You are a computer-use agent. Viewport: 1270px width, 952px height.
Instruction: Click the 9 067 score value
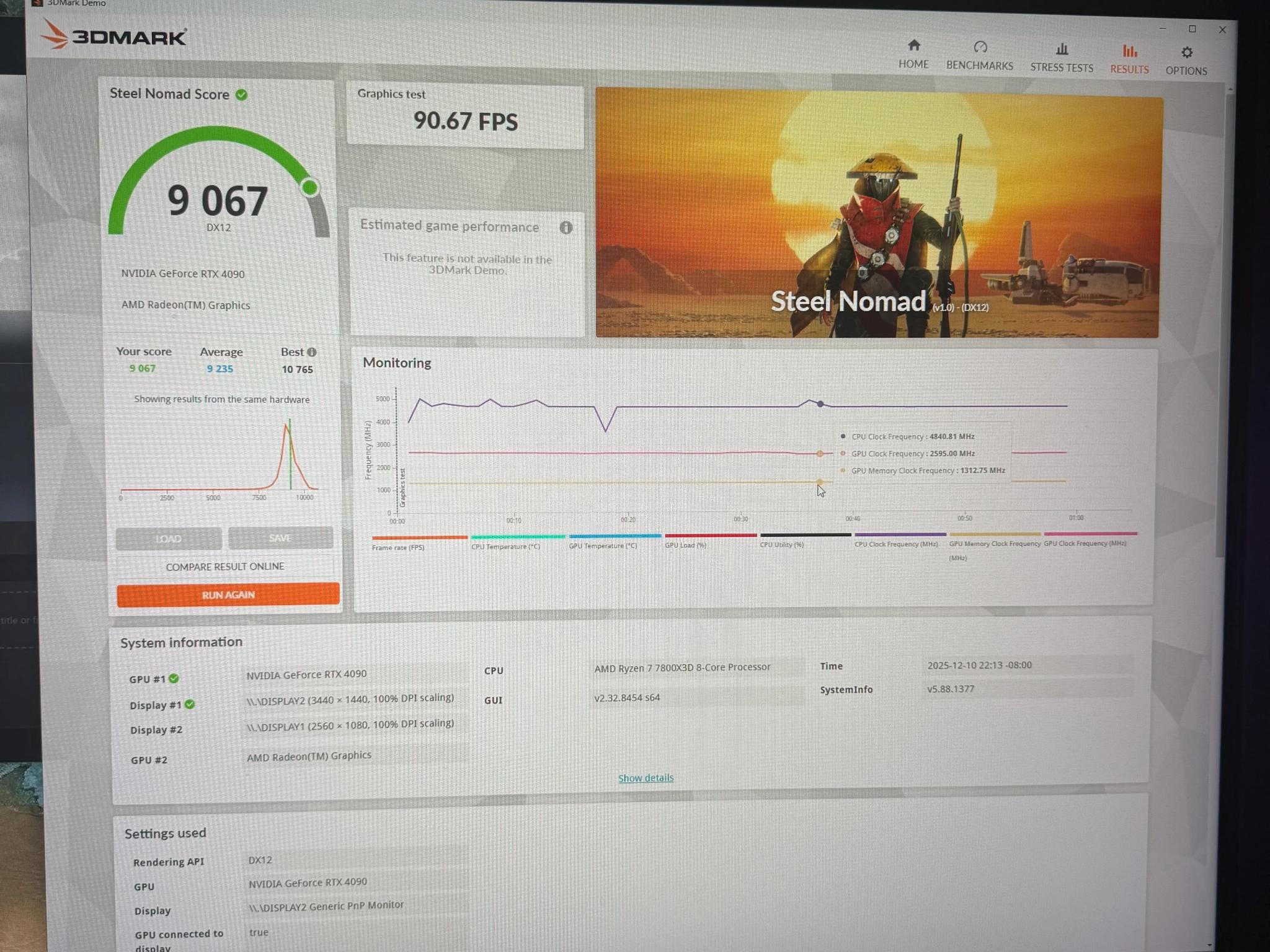click(x=218, y=200)
